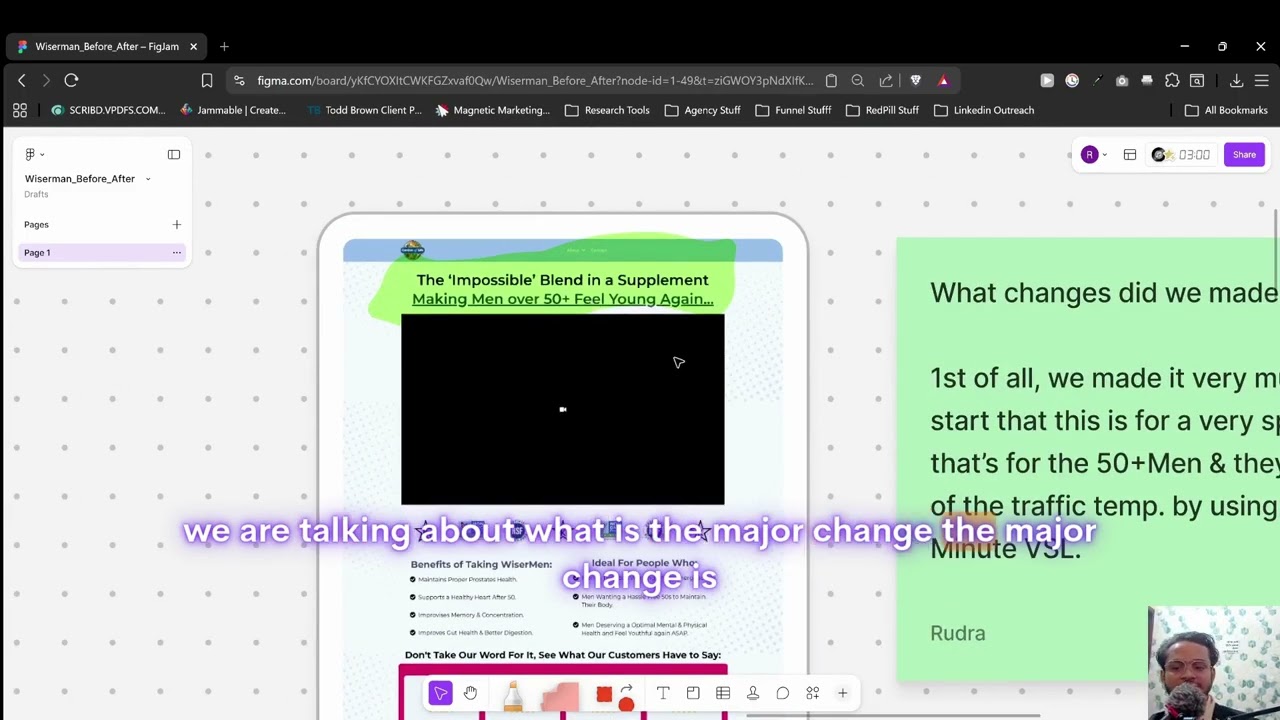Screen dimensions: 1280x720
Task: Open Agency Stuff bookmark folder
Action: (x=703, y=110)
